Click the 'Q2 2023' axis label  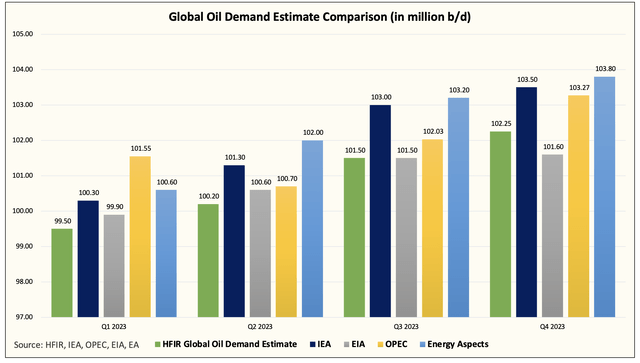pyautogui.click(x=260, y=327)
